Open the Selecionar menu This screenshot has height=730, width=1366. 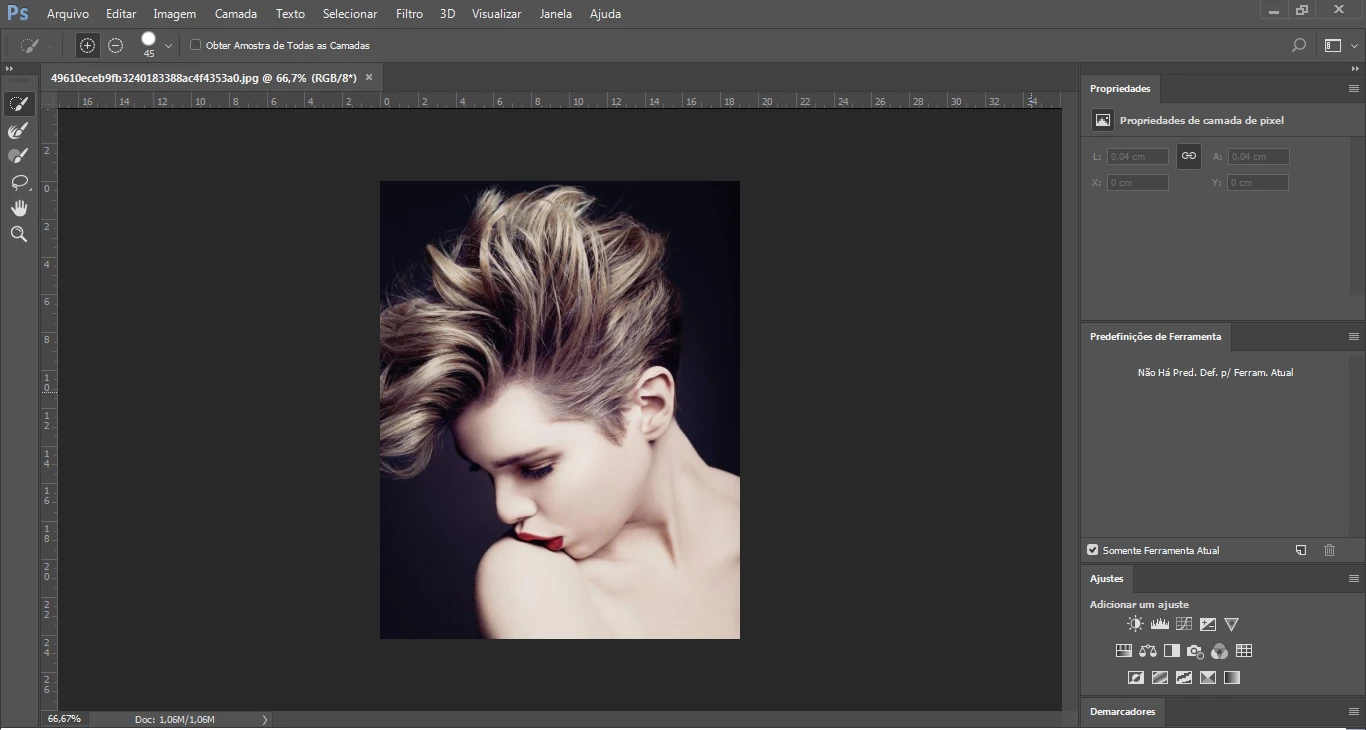pos(350,14)
